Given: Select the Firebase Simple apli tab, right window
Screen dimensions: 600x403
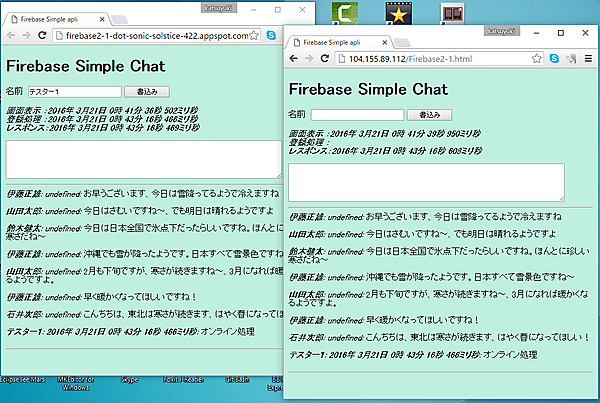Looking at the screenshot, I should click(x=339, y=42).
